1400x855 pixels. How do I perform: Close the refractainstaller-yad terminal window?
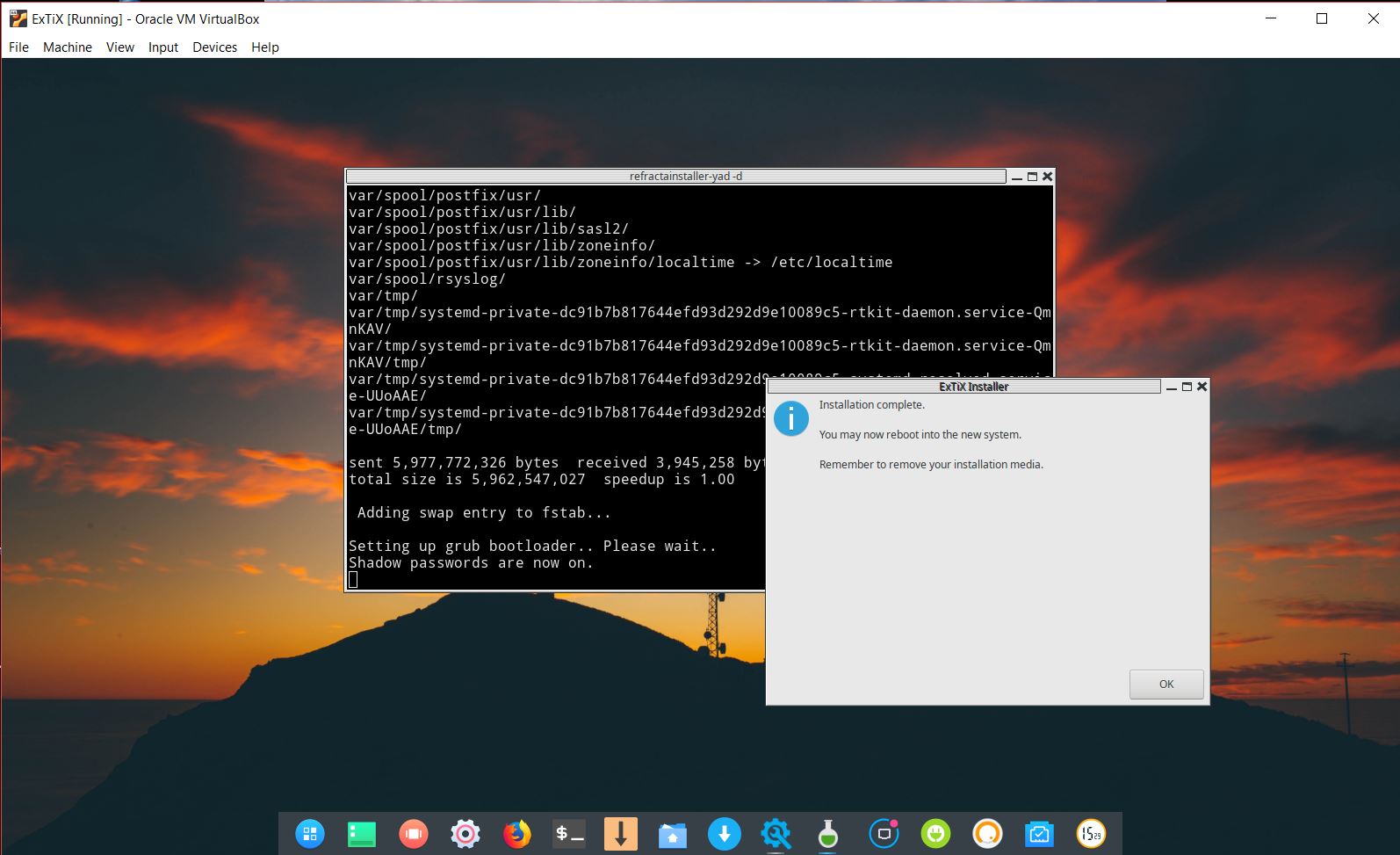1048,177
